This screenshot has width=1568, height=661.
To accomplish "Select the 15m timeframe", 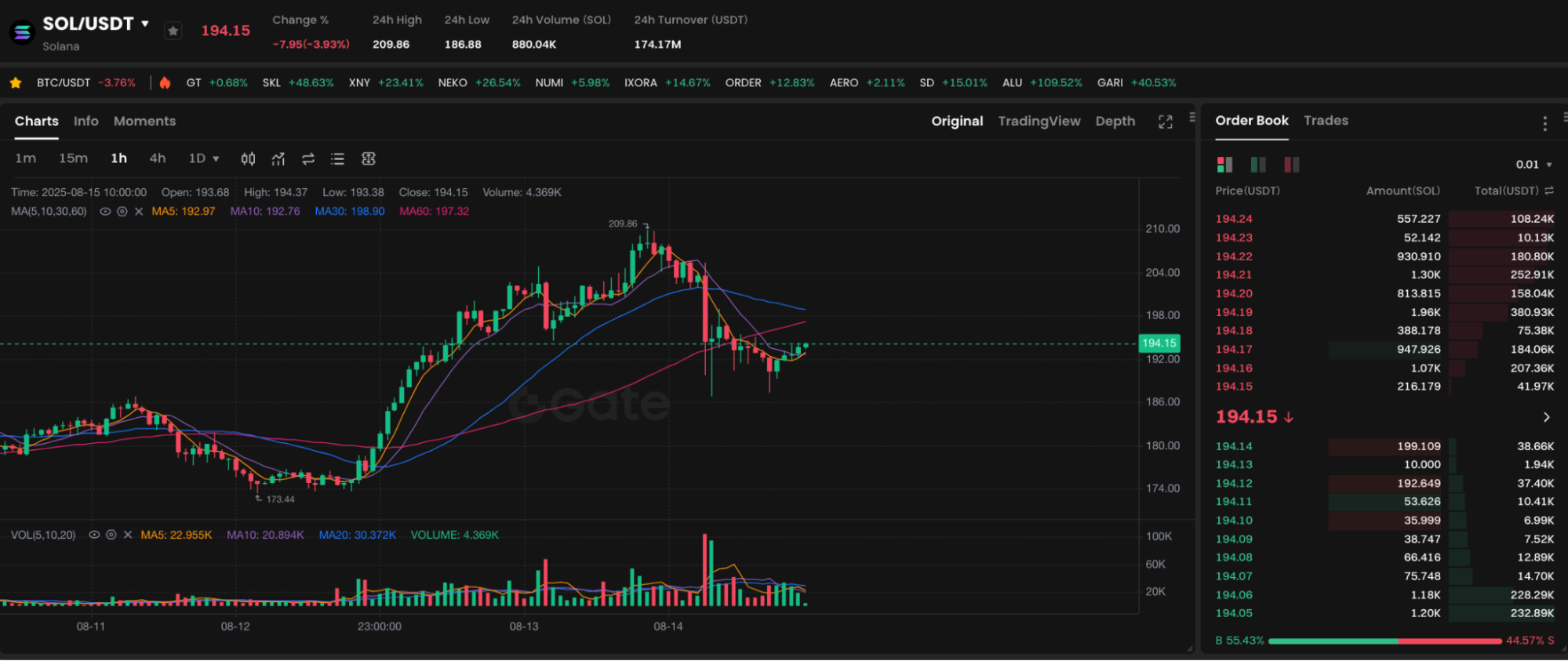I will [x=73, y=158].
